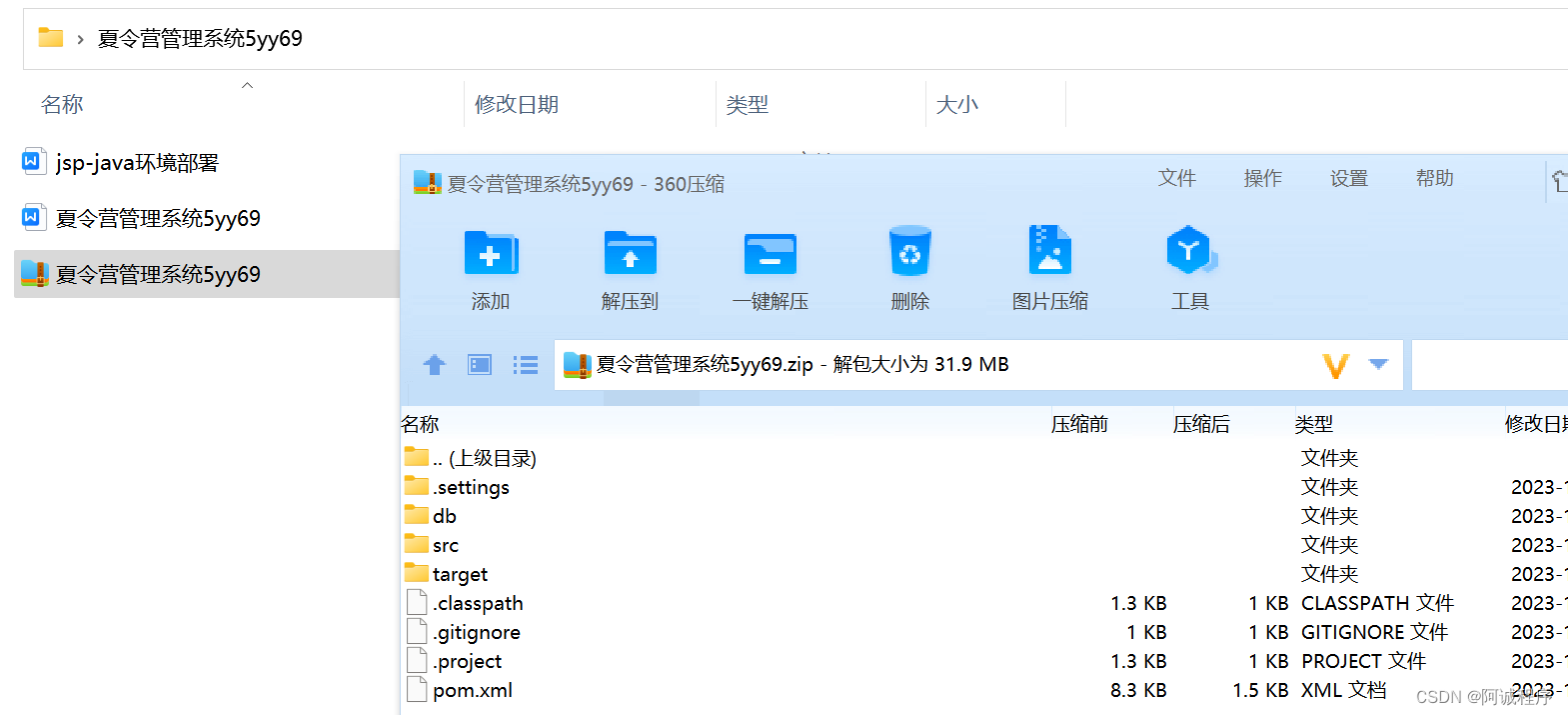The height and width of the screenshot is (715, 1568).
Task: Click the sort arrow above the 名称 column
Action: point(248,85)
